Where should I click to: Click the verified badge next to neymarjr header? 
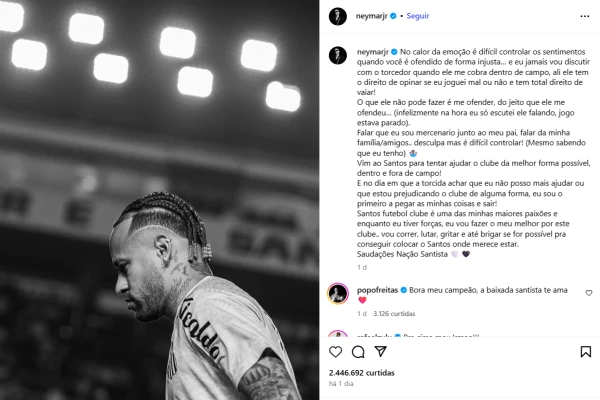coord(393,16)
